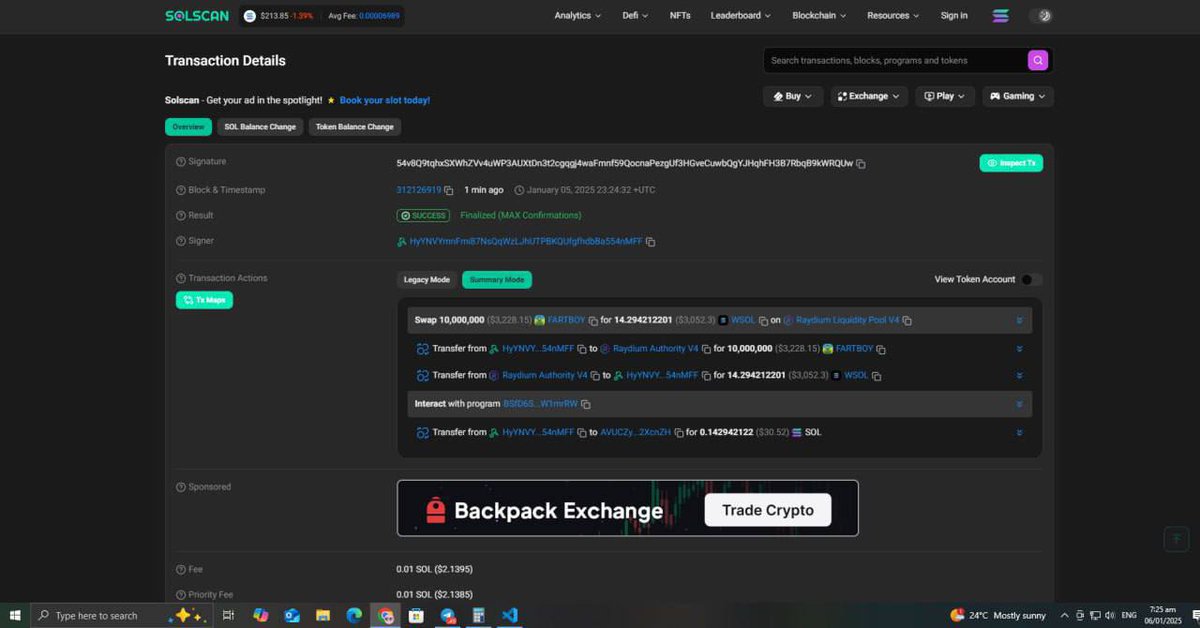Open help for Signer field
The height and width of the screenshot is (628, 1200).
(181, 241)
